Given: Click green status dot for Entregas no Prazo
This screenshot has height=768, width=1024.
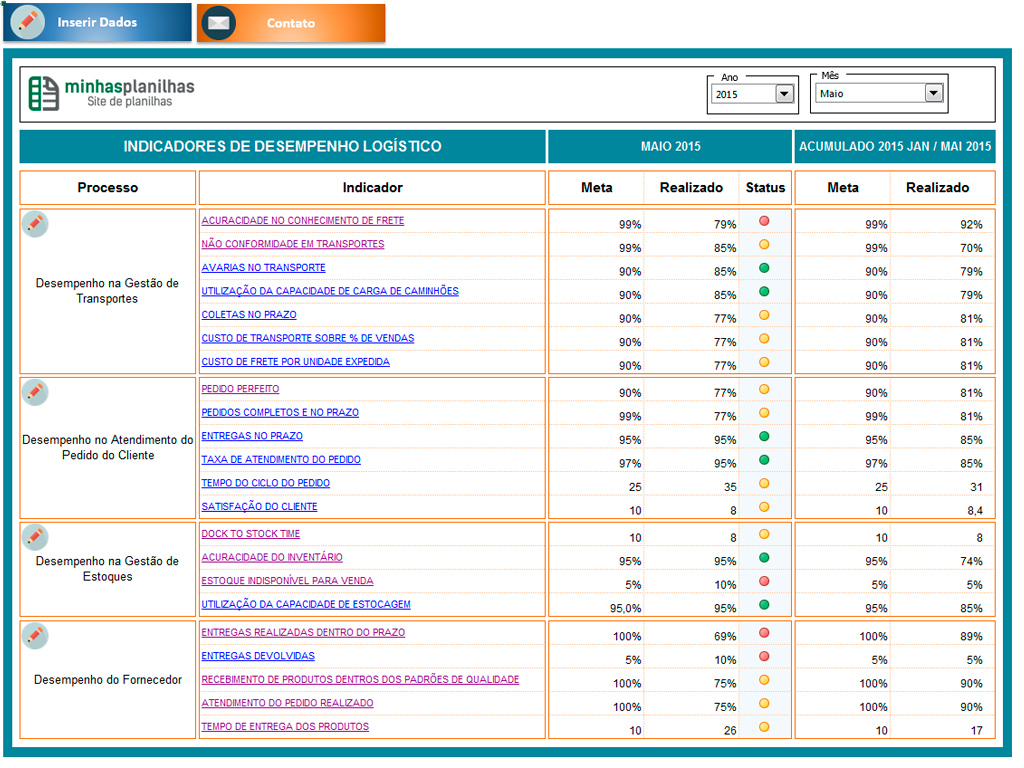Looking at the screenshot, I should point(764,436).
